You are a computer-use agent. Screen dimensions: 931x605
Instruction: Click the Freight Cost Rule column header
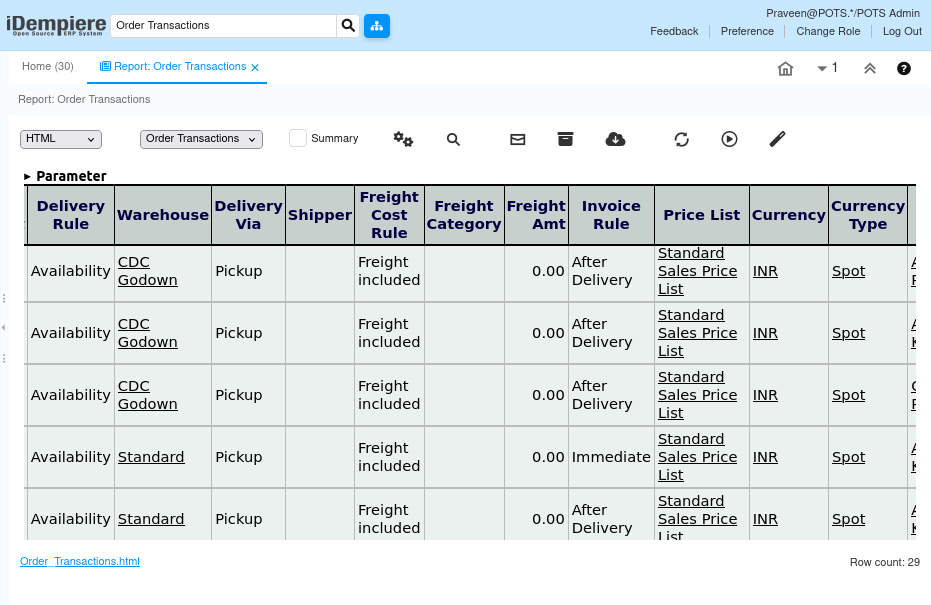pyautogui.click(x=390, y=215)
